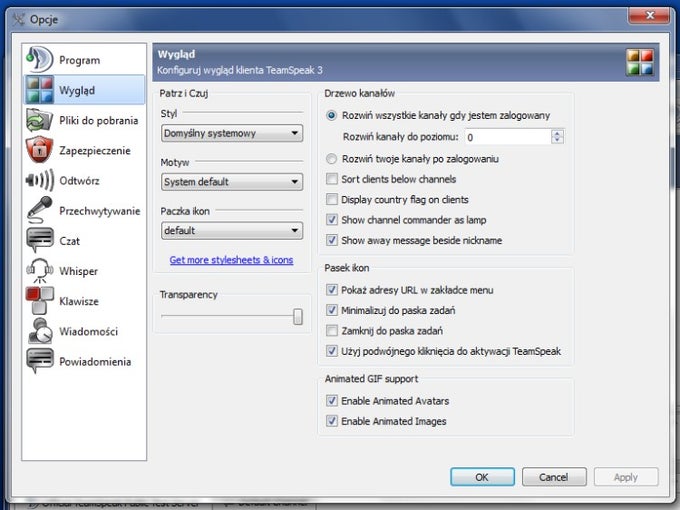The height and width of the screenshot is (510, 680).
Task: Disable Enable Animated Avatars checkbox
Action: (x=332, y=400)
